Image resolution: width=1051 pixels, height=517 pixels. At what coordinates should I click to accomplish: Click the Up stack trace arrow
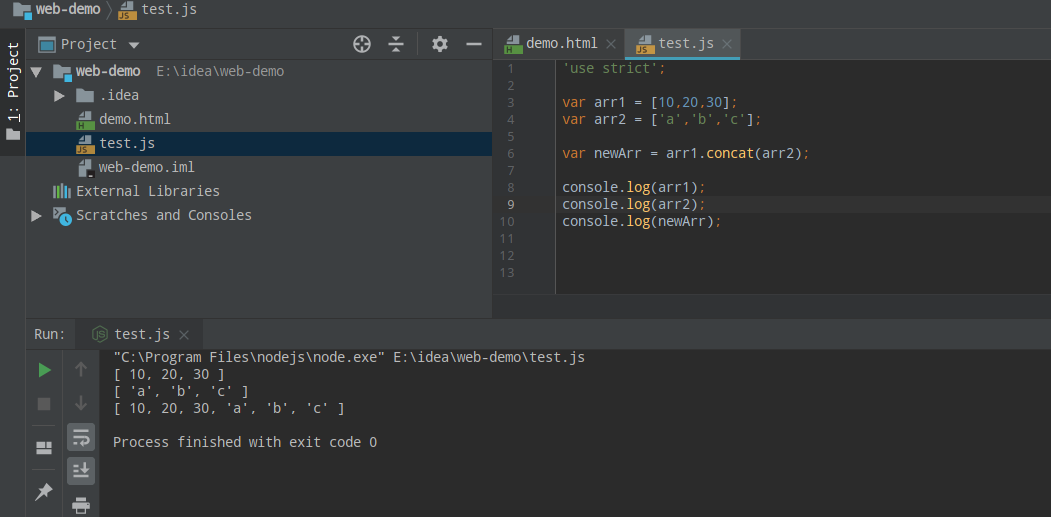click(81, 369)
